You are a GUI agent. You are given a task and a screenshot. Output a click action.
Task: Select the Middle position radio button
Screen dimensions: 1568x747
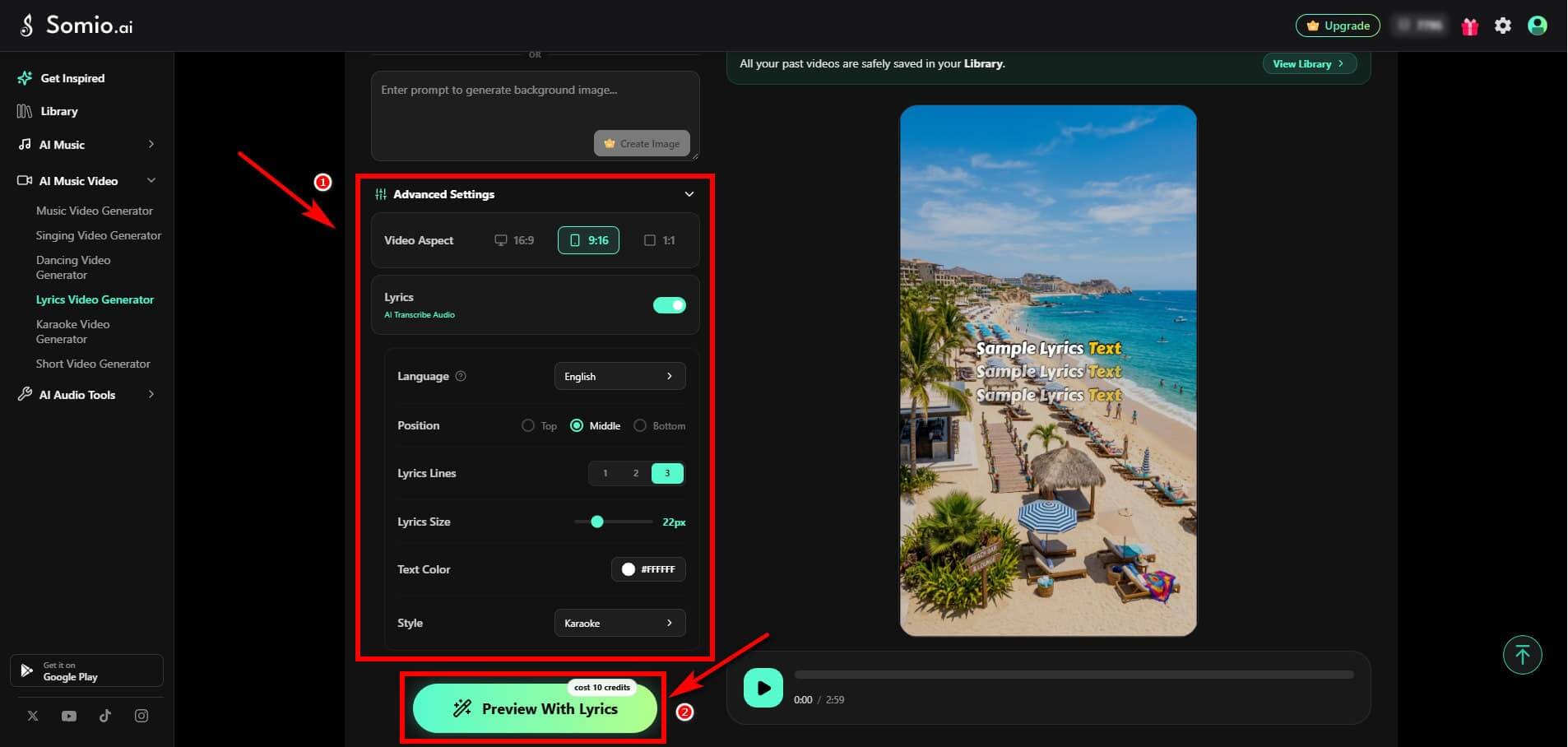point(577,425)
